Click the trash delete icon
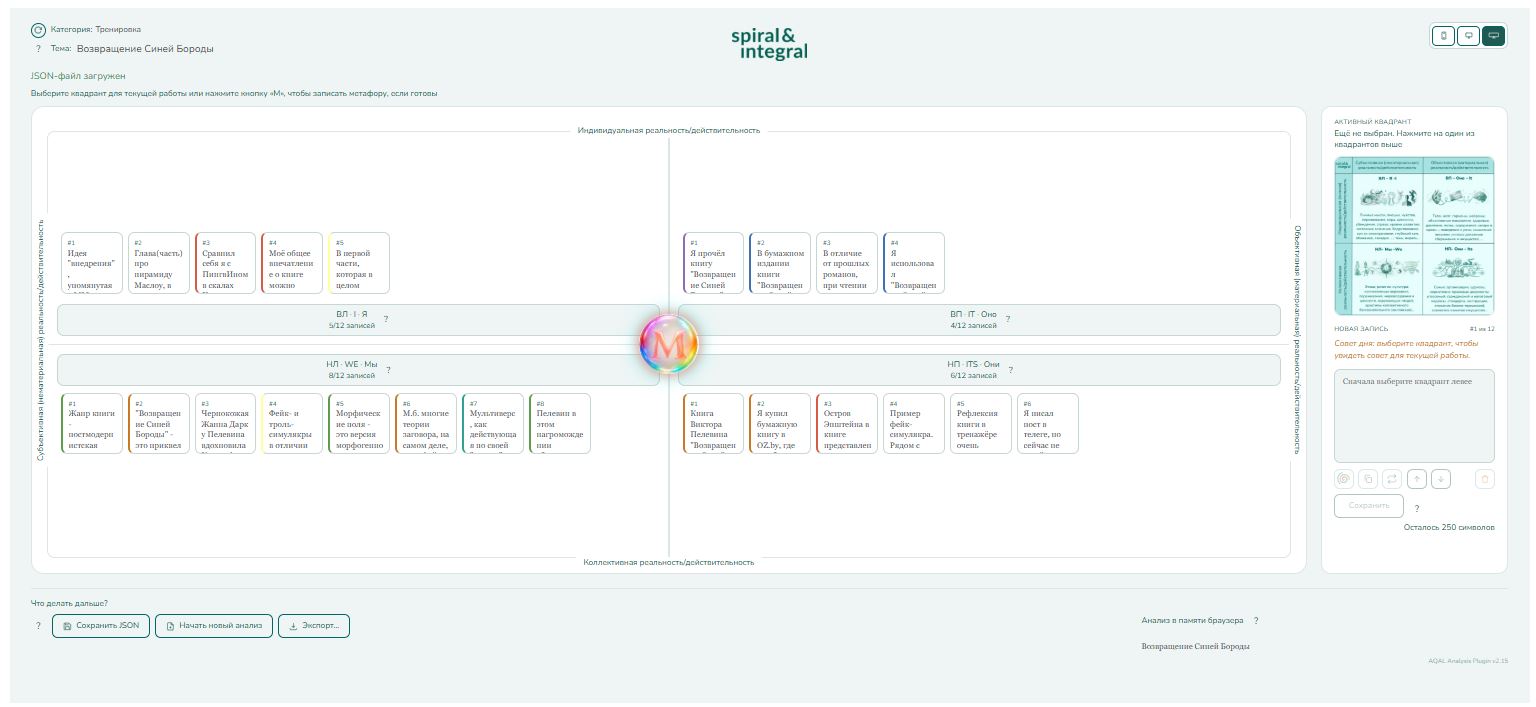Image resolution: width=1536 pixels, height=707 pixels. coord(1485,479)
